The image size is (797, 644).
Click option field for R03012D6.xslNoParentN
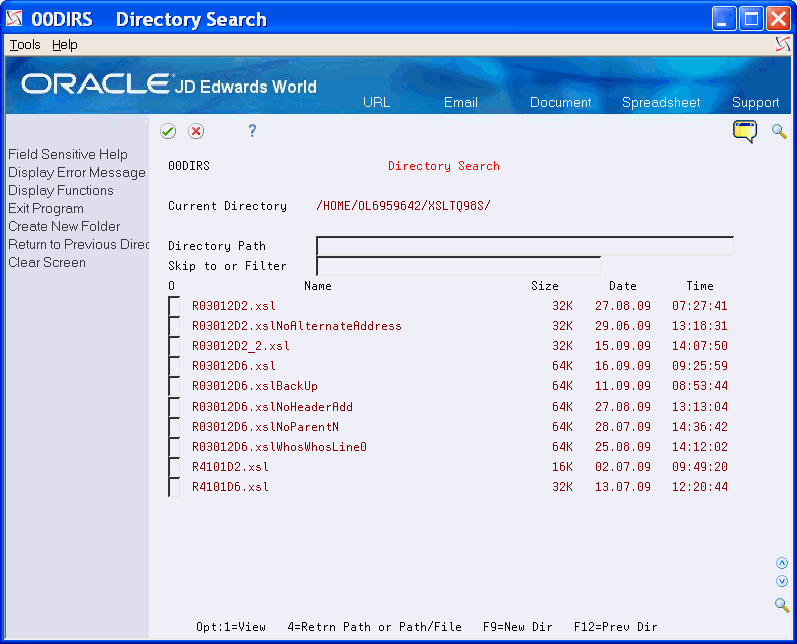[174, 427]
